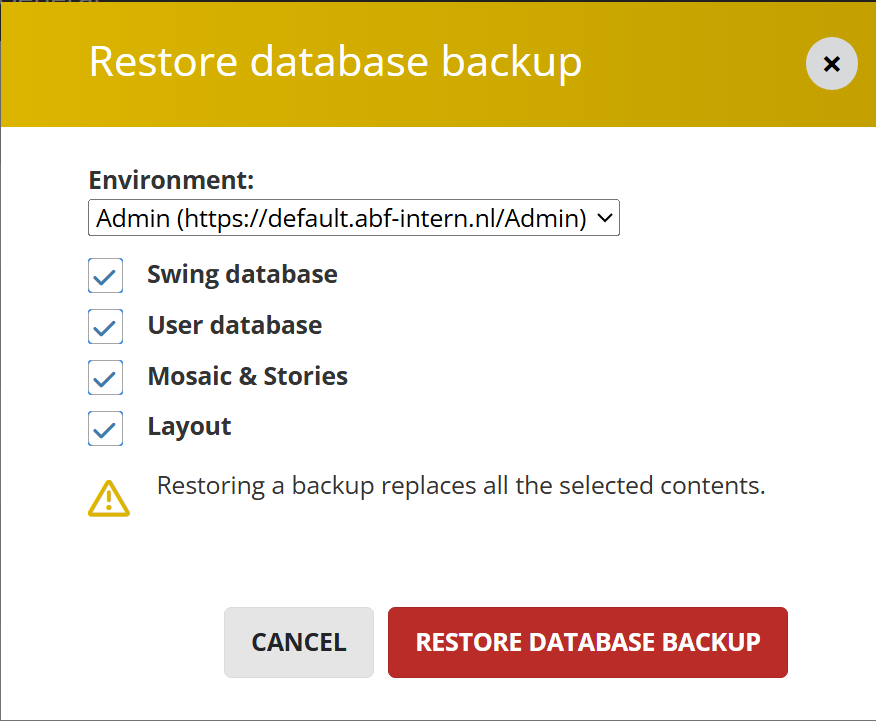The width and height of the screenshot is (876, 721).
Task: Click the red Restore Database Backup button
Action: point(587,642)
